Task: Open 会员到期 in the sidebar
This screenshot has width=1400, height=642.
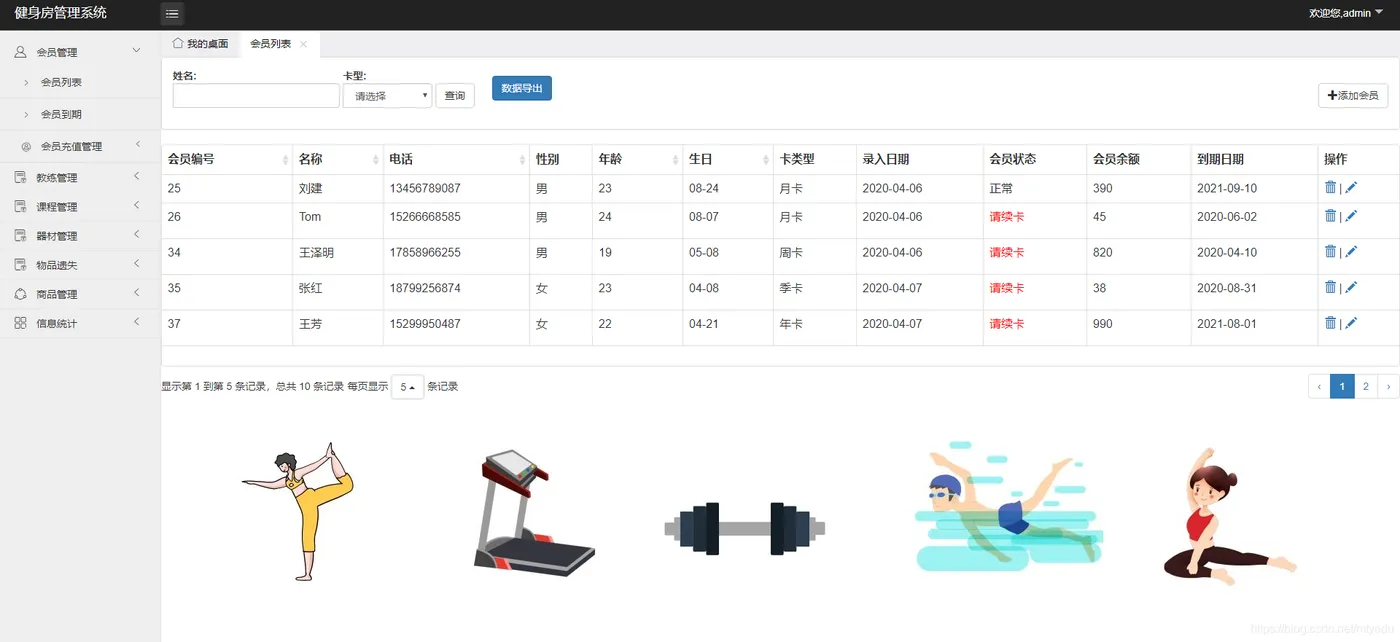Action: (61, 115)
